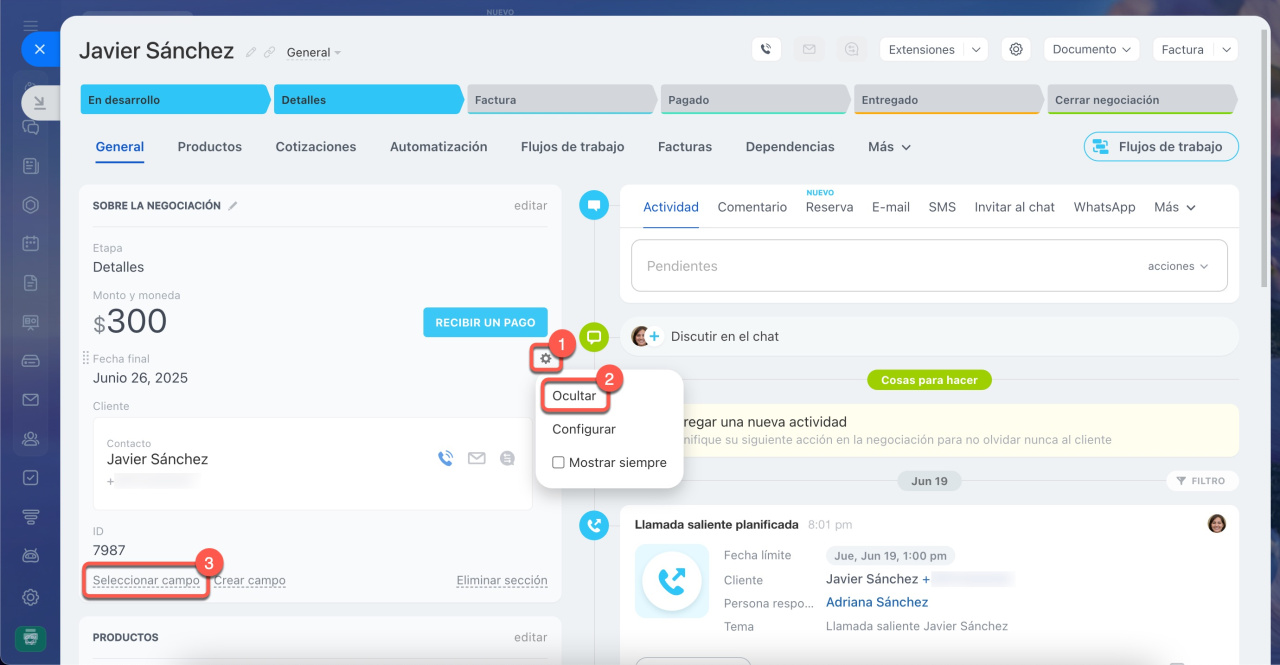
Task: Click editar in the PRODUCTOS section
Action: pyautogui.click(x=531, y=637)
